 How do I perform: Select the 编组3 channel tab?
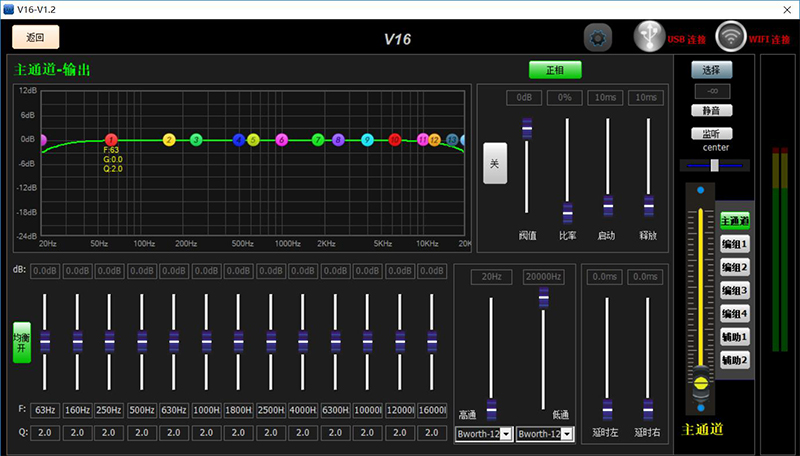(x=735, y=291)
